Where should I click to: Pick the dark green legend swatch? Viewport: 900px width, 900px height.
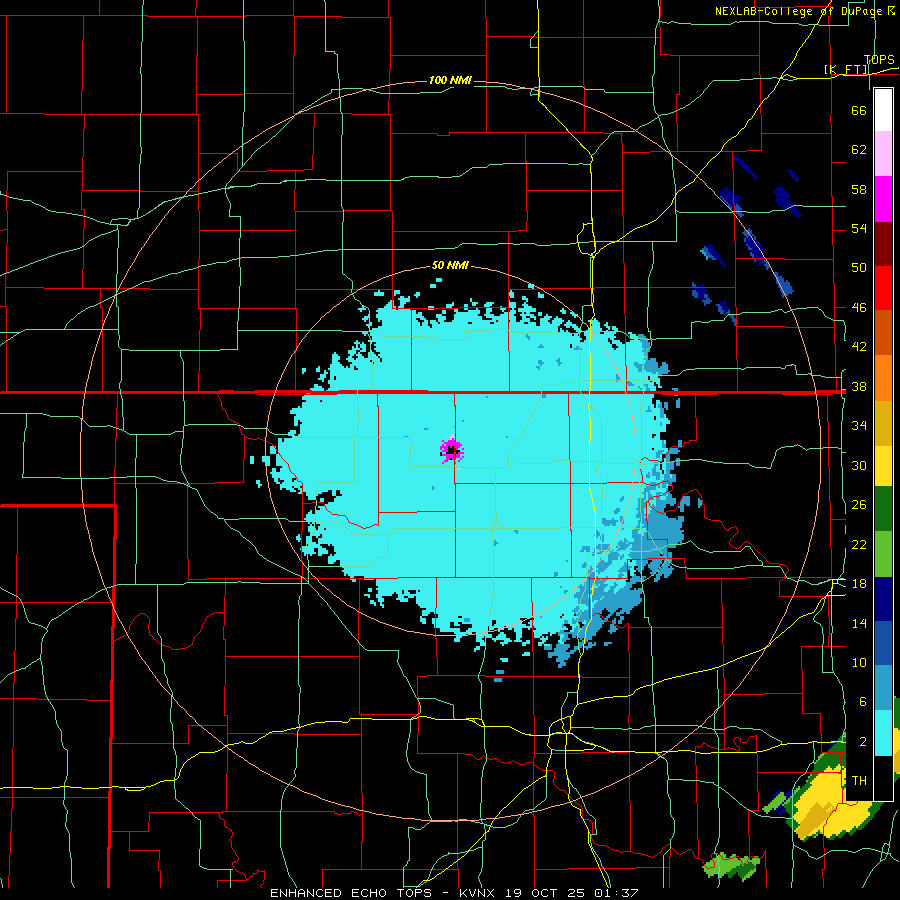[x=883, y=509]
